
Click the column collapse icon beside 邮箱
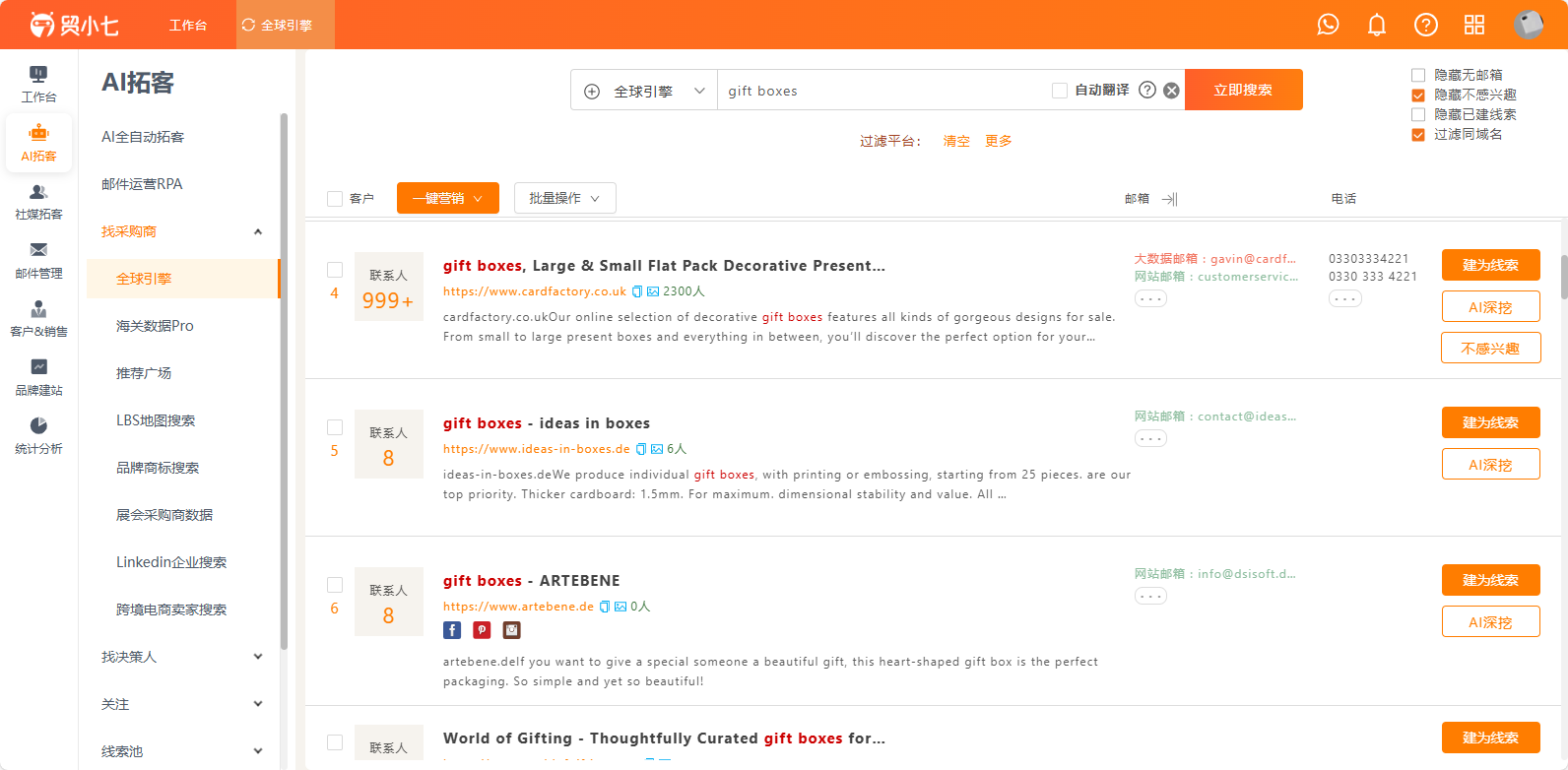(x=1170, y=199)
